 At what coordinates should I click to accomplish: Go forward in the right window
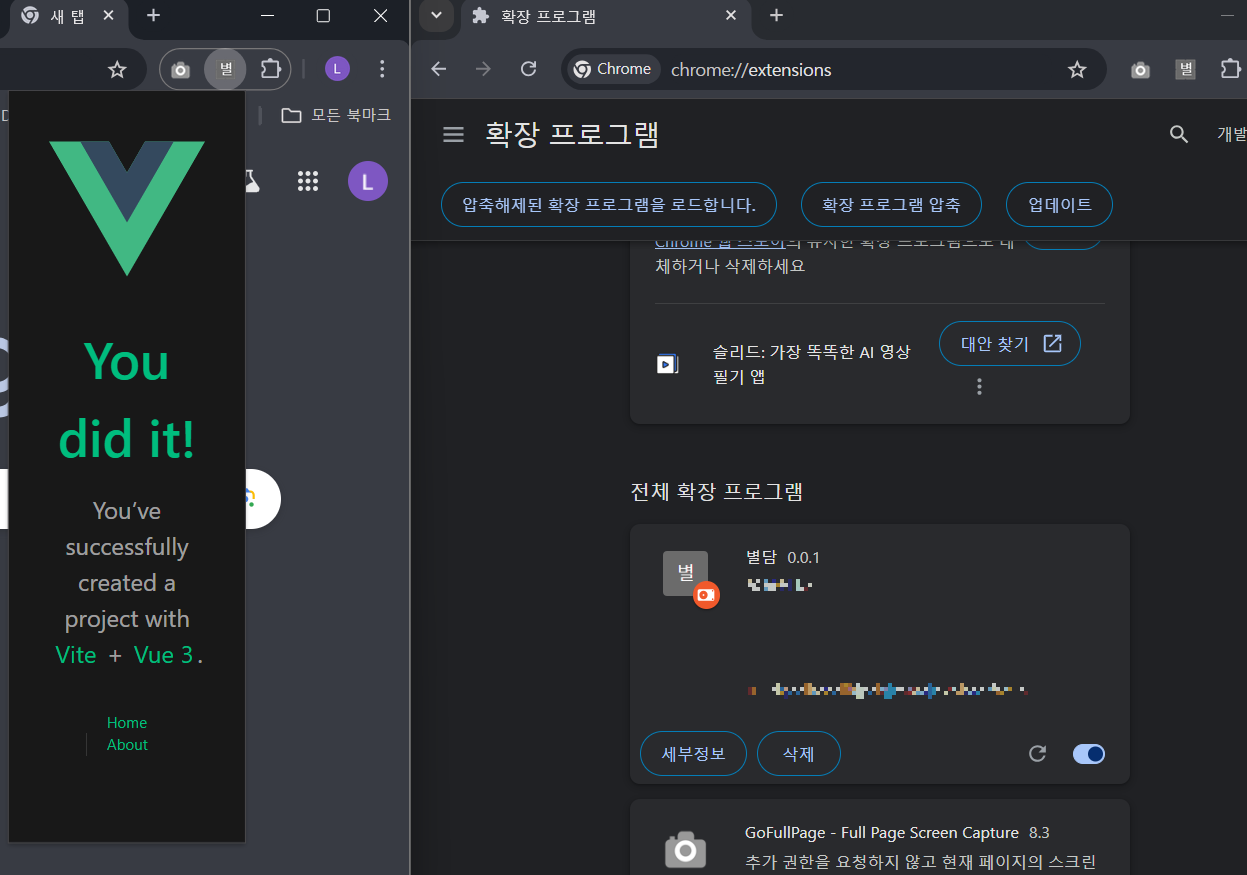click(x=483, y=69)
